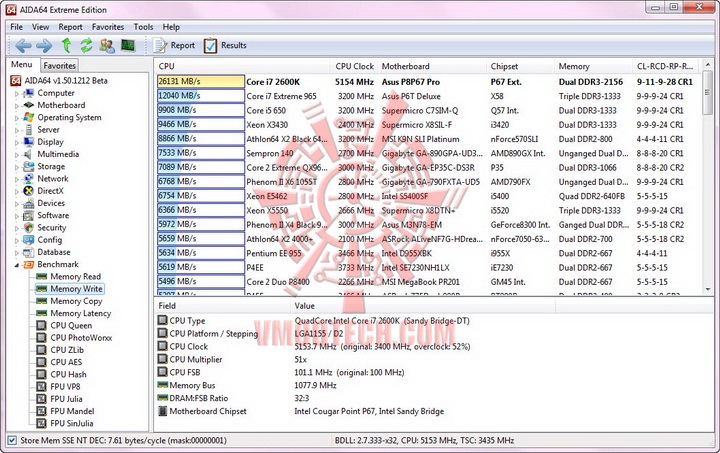
Task: Toggle the Store Mem SSE checkbox in status bar
Action: pos(12,441)
